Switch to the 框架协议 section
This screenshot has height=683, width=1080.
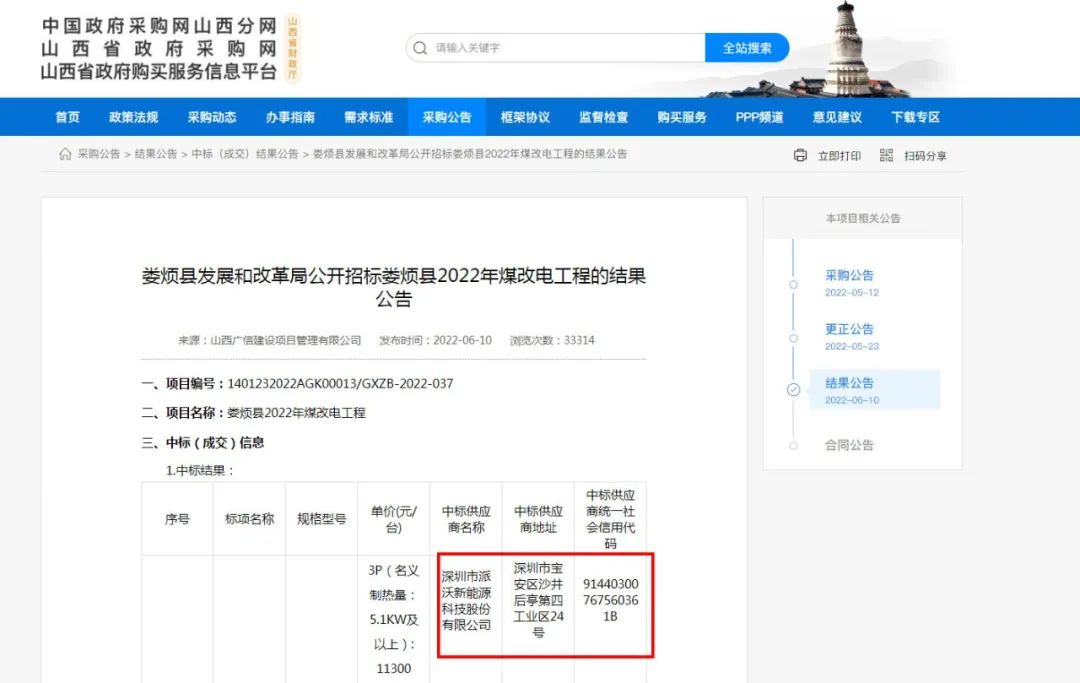(x=525, y=117)
